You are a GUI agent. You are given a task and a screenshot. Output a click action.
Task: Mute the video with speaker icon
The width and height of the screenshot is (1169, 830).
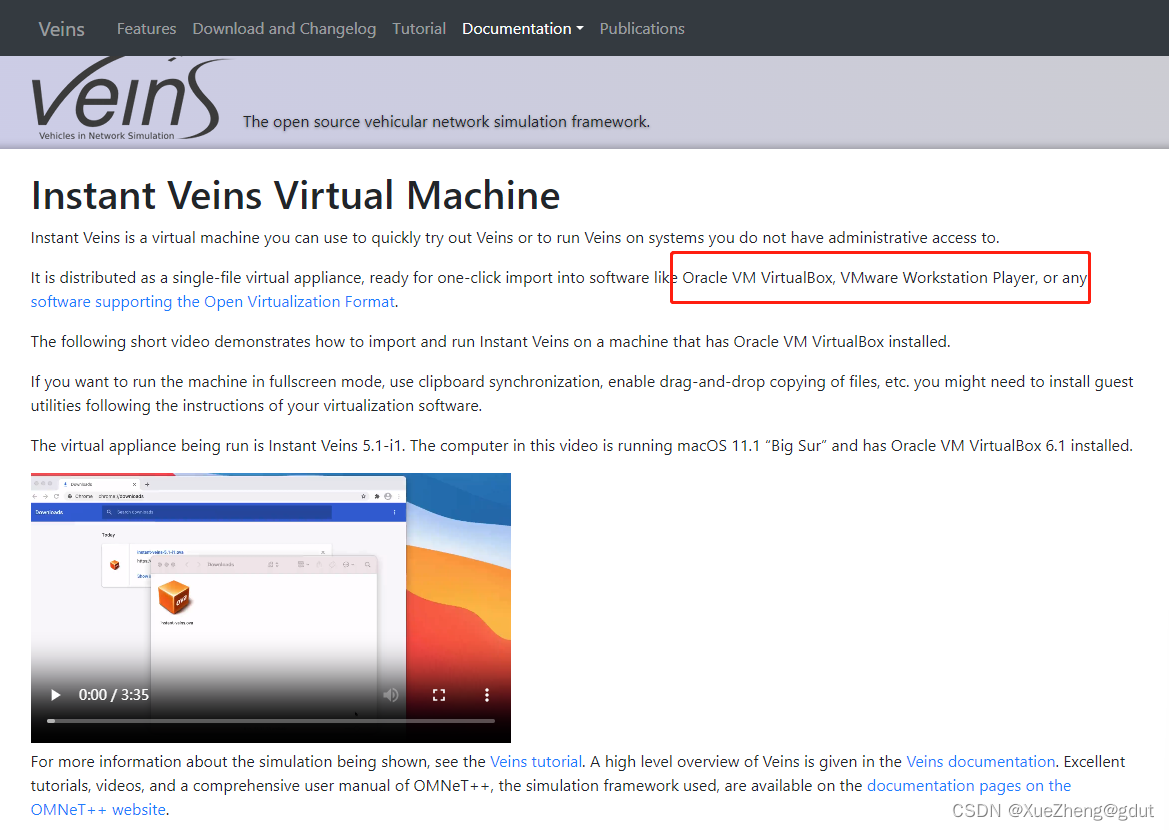[x=391, y=695]
